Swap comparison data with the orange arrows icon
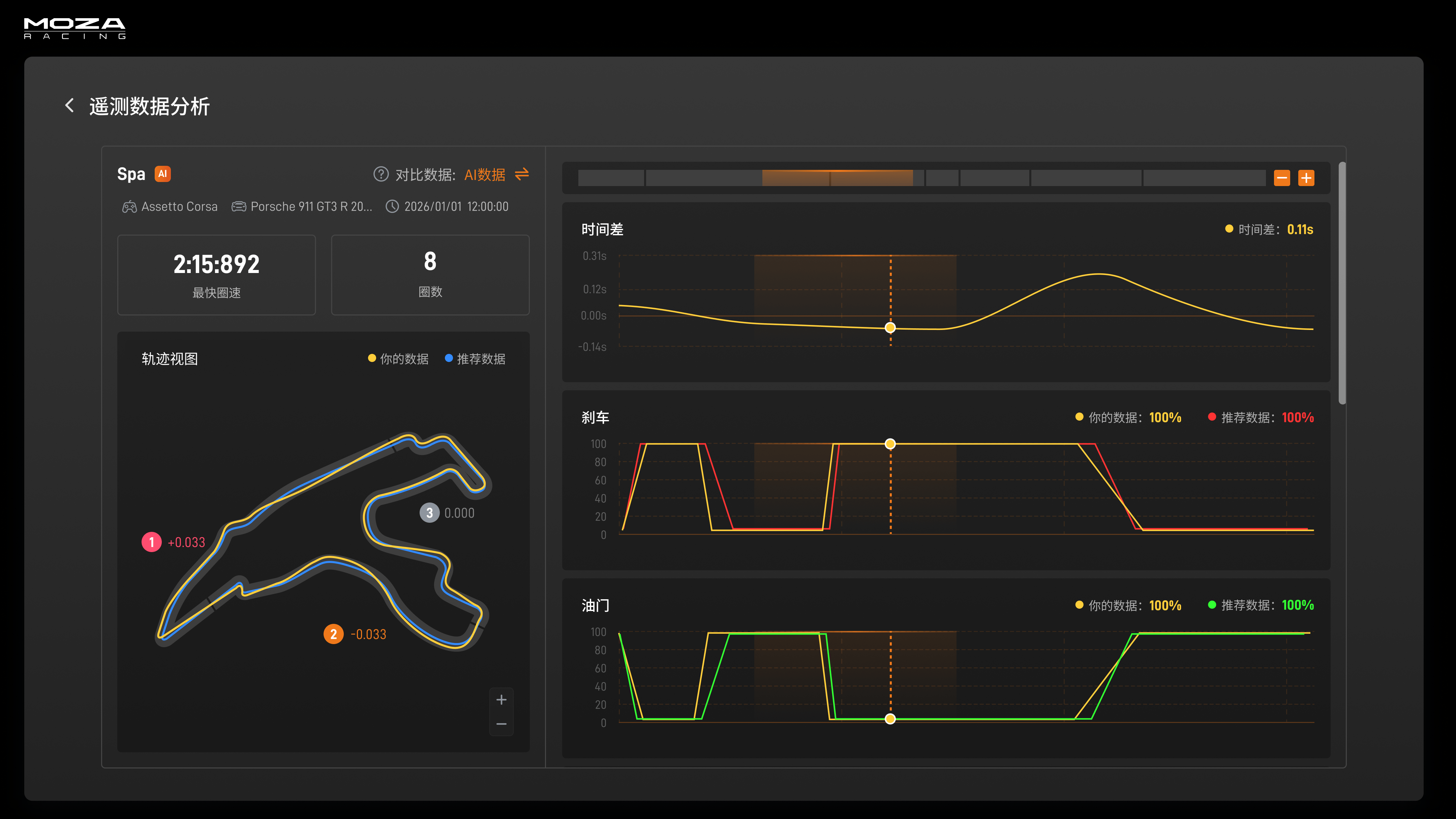 pos(522,174)
